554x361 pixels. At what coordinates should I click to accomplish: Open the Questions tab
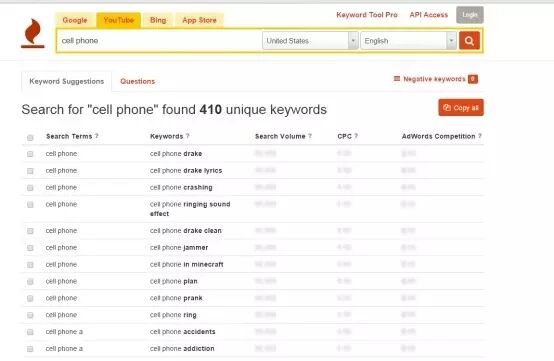pyautogui.click(x=137, y=81)
